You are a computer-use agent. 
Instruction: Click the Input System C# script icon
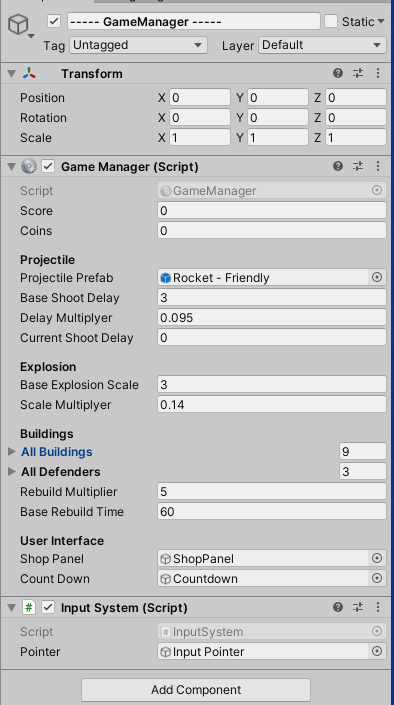[29, 608]
